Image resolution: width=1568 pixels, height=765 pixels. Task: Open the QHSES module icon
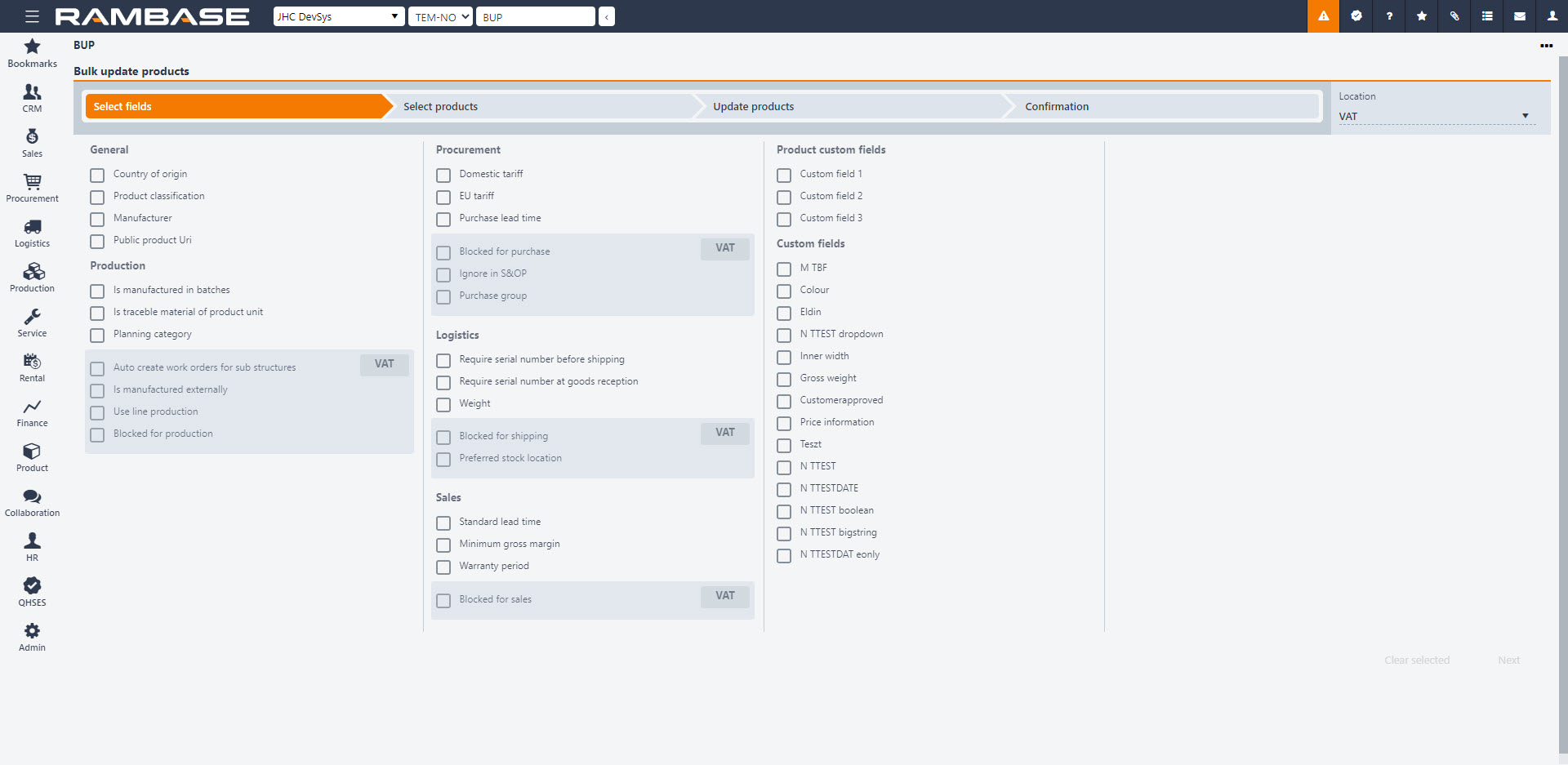click(32, 586)
